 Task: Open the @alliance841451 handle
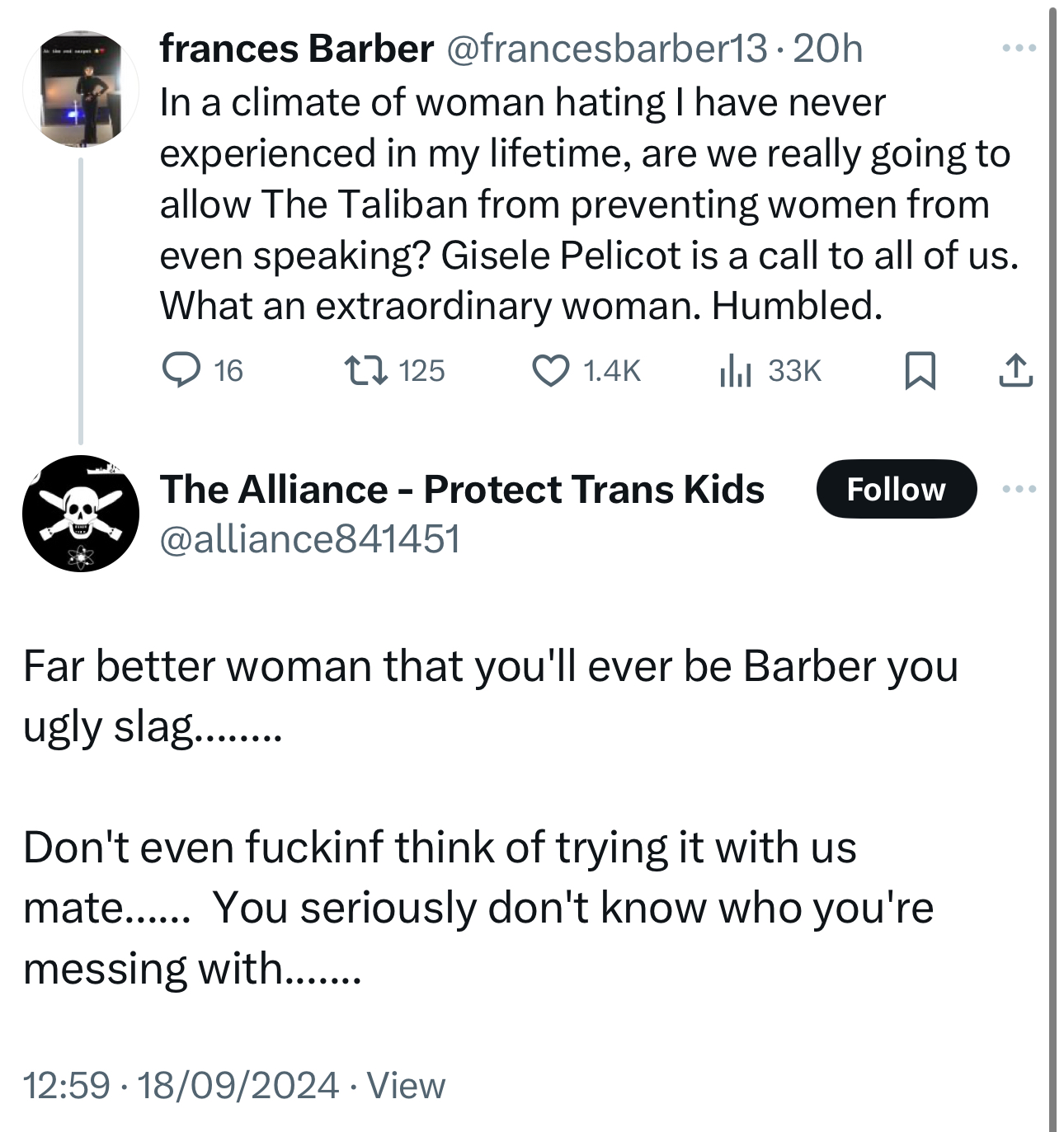[309, 539]
